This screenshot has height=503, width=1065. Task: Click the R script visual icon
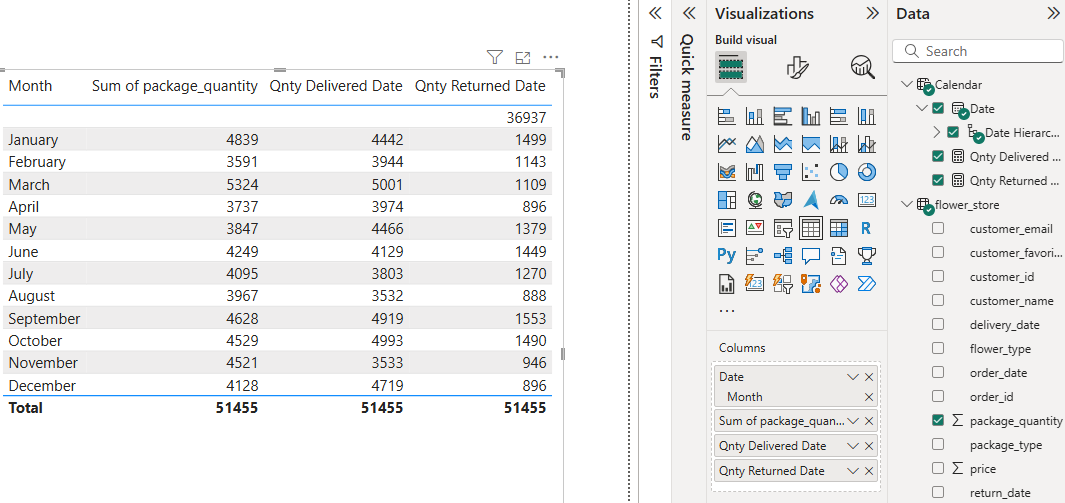(x=866, y=228)
